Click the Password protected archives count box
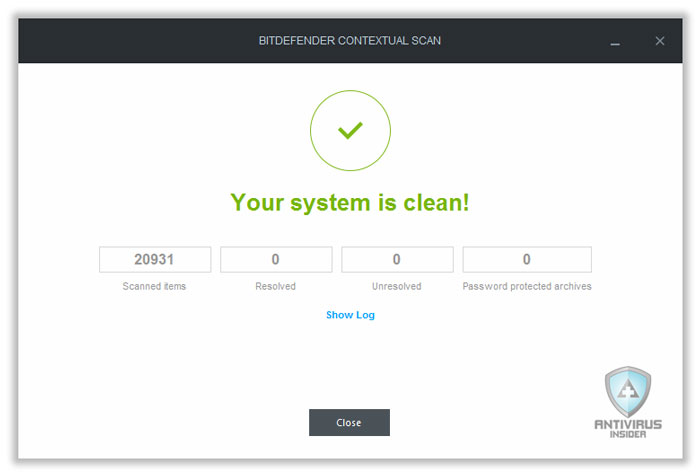This screenshot has width=700, height=476. pos(527,259)
